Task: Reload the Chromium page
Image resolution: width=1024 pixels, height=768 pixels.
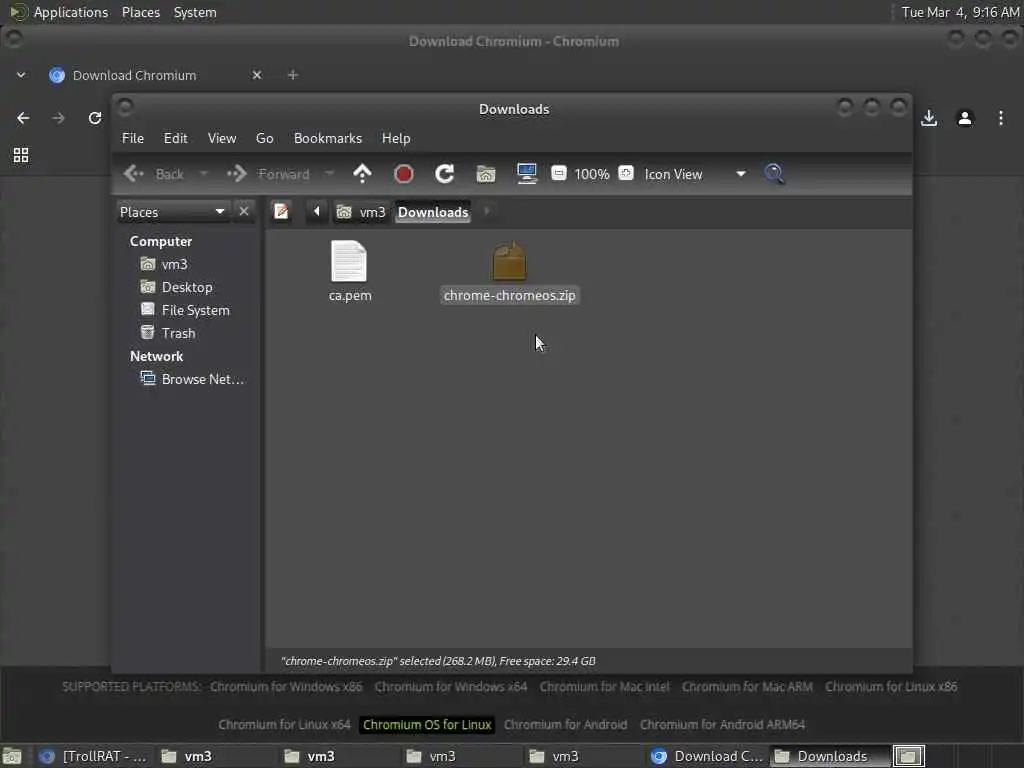Action: click(x=95, y=118)
